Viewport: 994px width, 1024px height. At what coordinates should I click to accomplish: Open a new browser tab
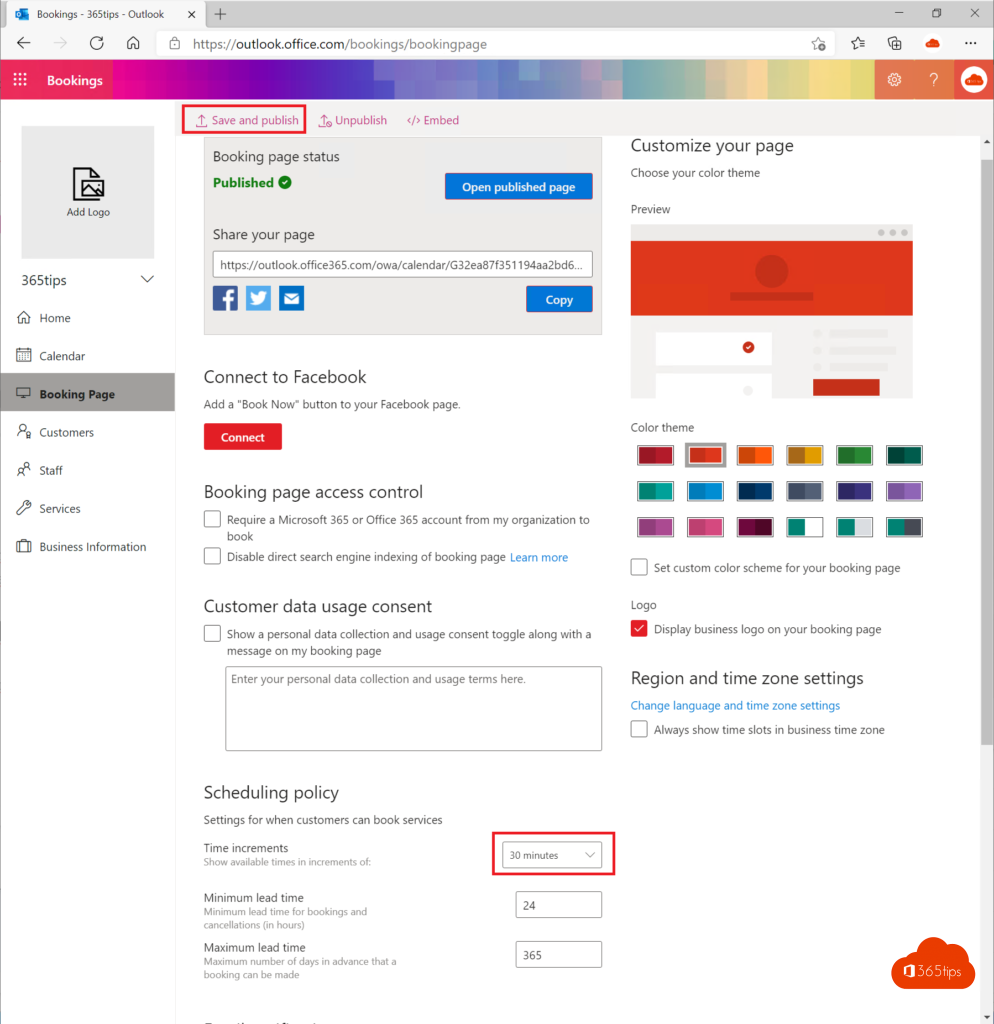(220, 14)
